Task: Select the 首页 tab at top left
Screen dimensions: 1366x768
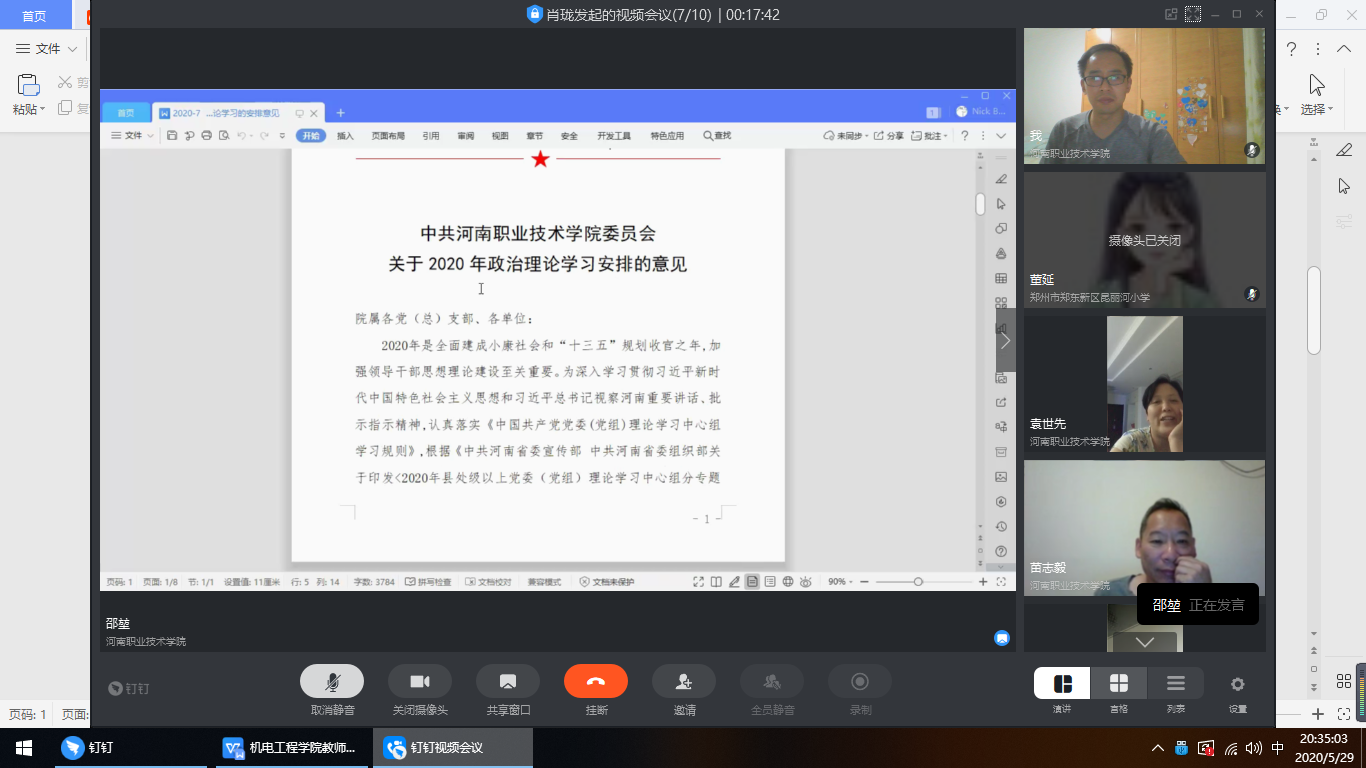Action: (34, 16)
